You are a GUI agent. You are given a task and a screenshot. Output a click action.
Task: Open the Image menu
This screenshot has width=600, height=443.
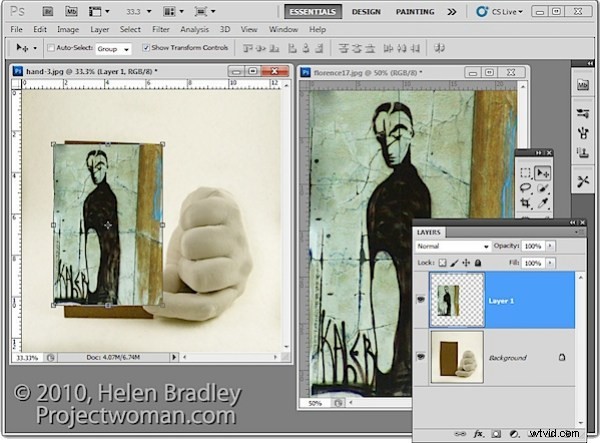pyautogui.click(x=68, y=29)
